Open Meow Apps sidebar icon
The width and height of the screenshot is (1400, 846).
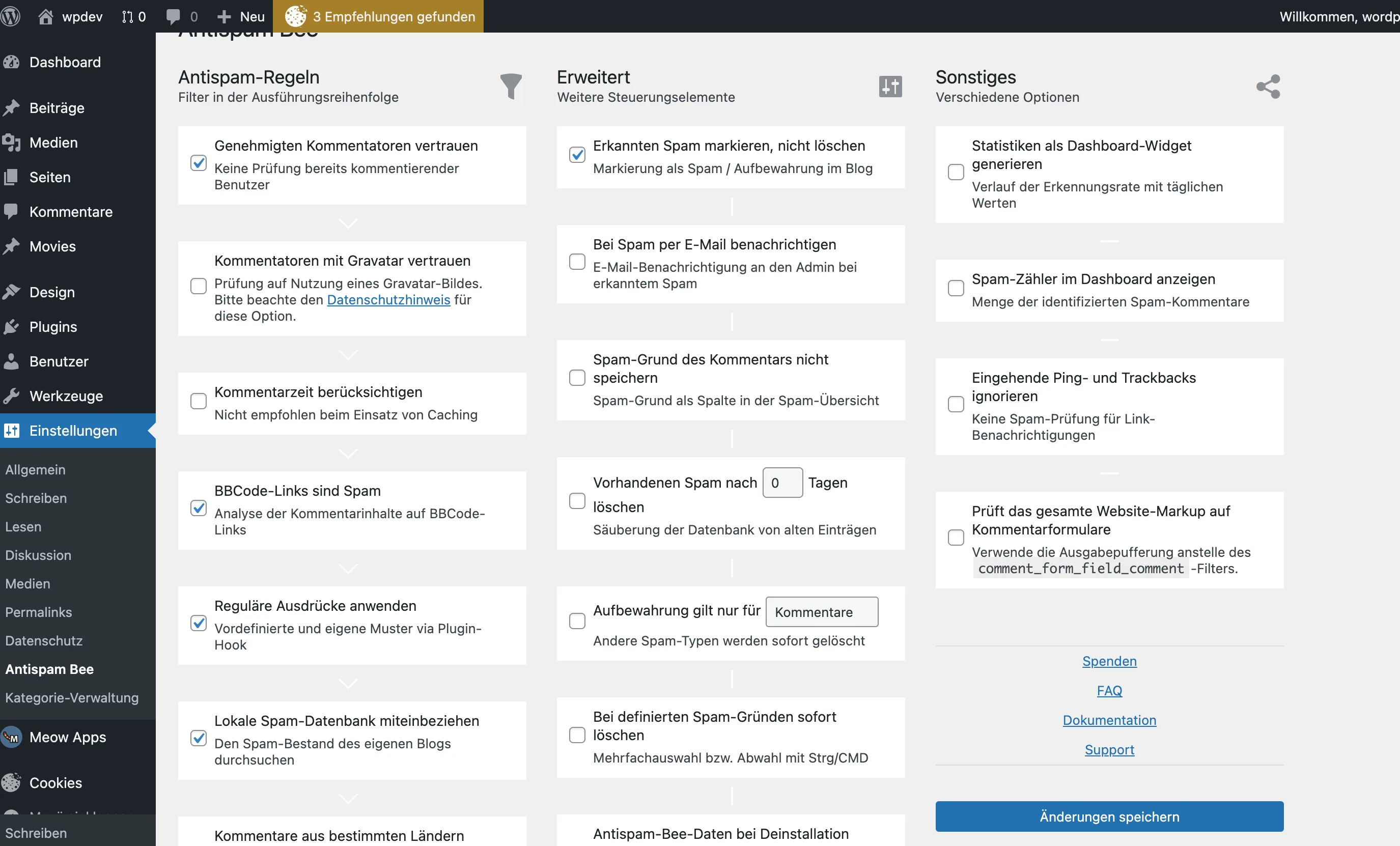[11, 737]
